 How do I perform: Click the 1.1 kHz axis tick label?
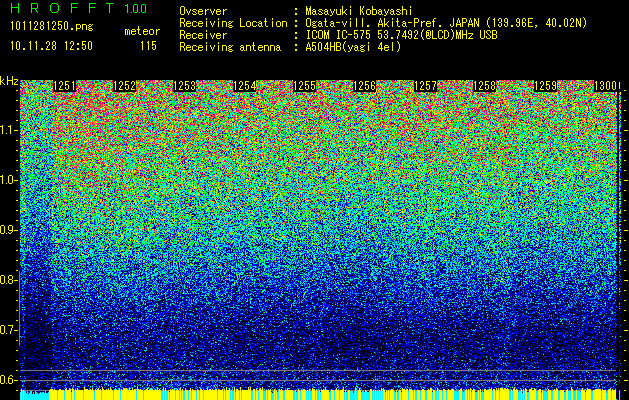coord(8,130)
